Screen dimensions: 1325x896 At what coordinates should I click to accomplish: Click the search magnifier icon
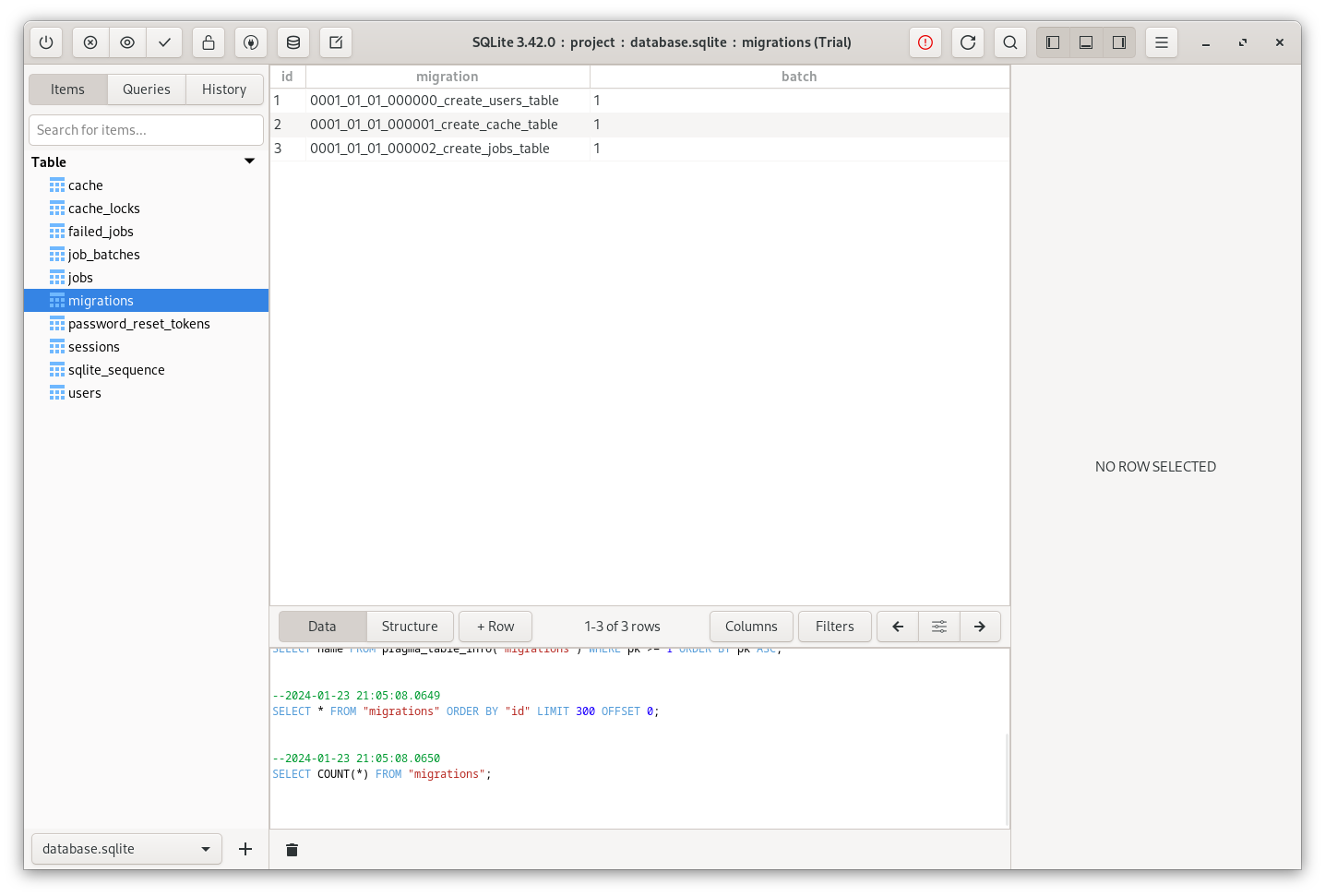click(1010, 42)
